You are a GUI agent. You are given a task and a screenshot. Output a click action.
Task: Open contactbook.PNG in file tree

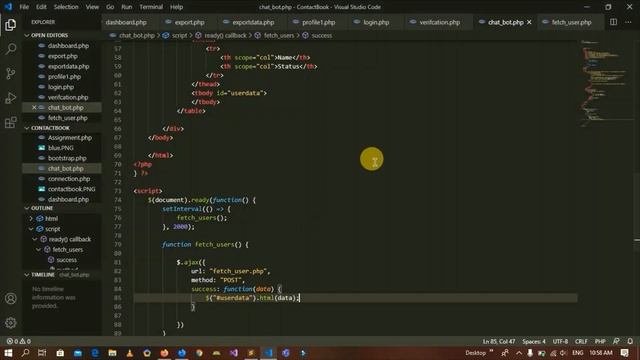click(x=71, y=189)
